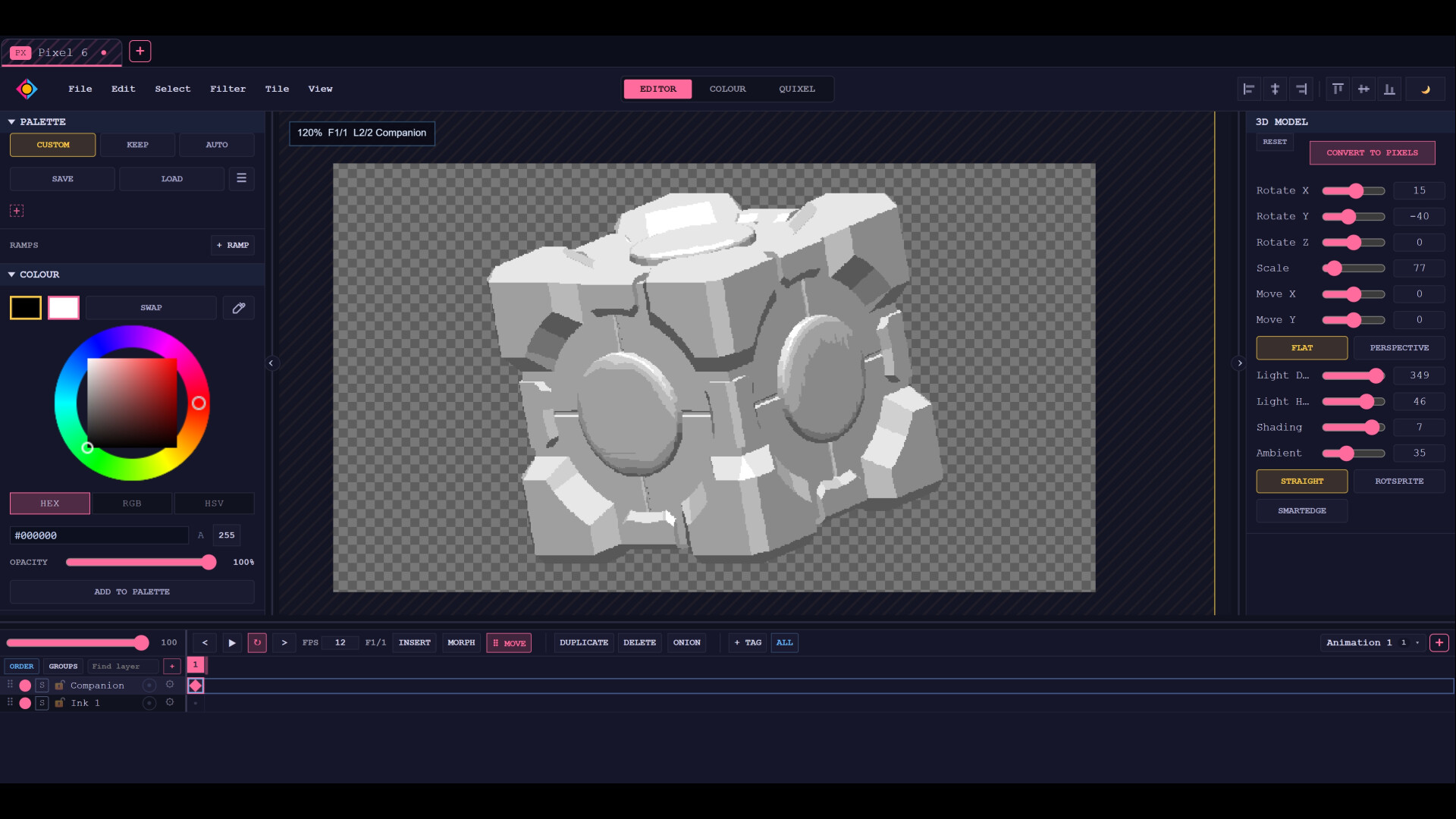Select the HSV colour mode tab
The image size is (1456, 819).
click(x=214, y=503)
